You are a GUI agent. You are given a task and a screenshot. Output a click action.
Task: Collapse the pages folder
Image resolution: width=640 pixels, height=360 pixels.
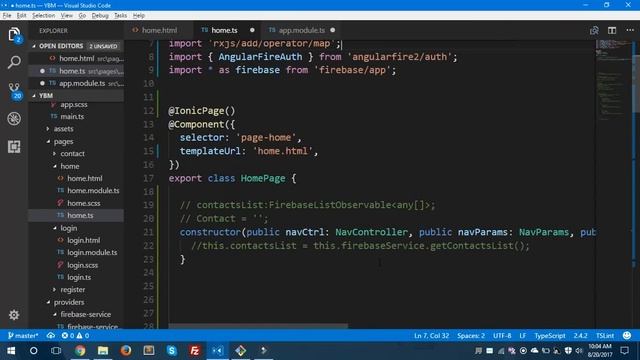[x=63, y=141]
